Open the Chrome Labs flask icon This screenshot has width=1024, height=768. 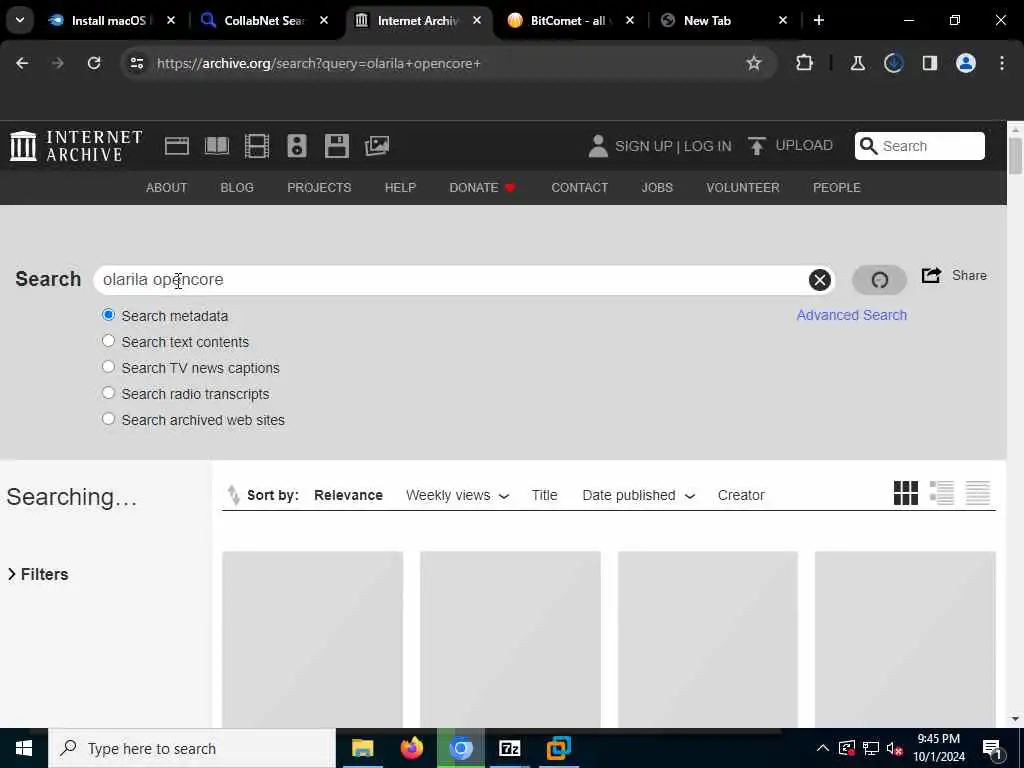pyautogui.click(x=857, y=63)
